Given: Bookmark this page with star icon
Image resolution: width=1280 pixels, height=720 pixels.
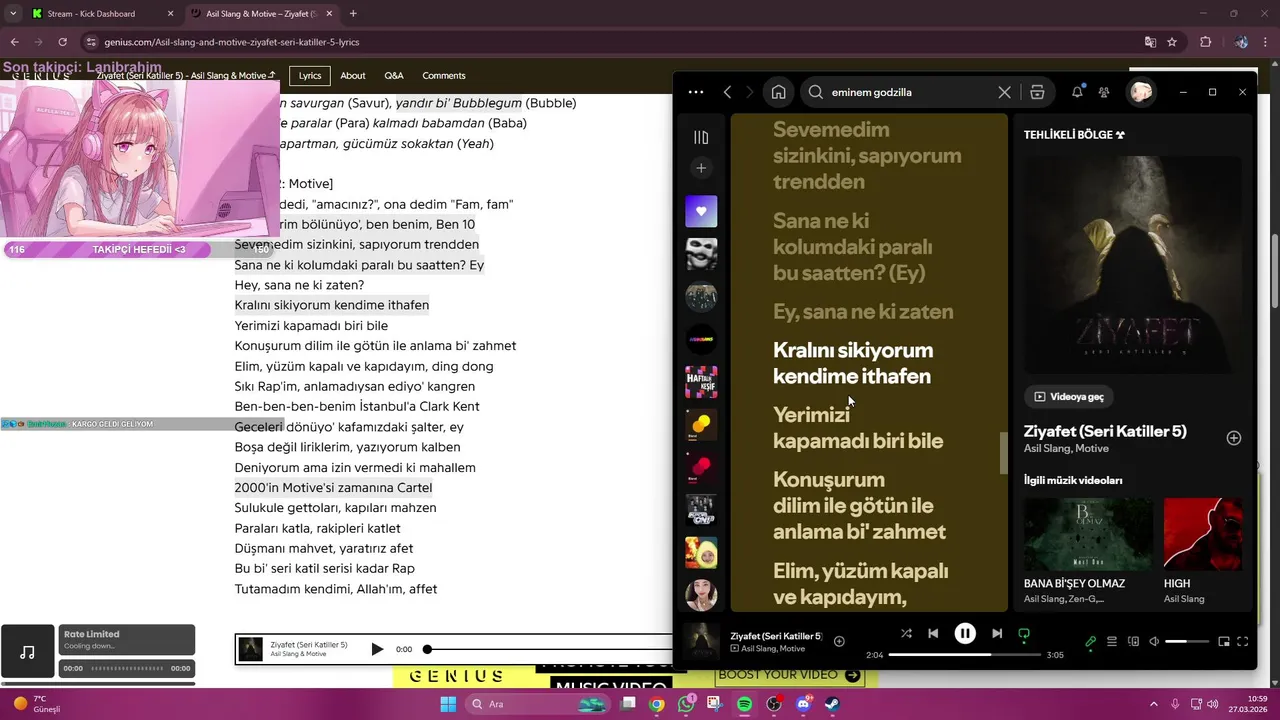Looking at the screenshot, I should point(1172,42).
